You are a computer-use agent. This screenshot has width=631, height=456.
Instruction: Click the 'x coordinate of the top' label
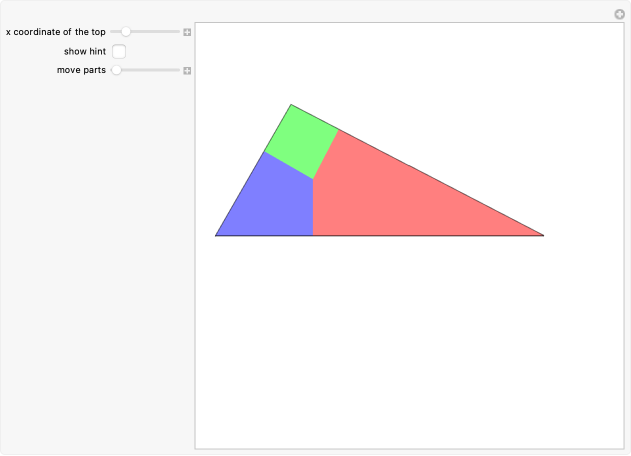coord(56,32)
